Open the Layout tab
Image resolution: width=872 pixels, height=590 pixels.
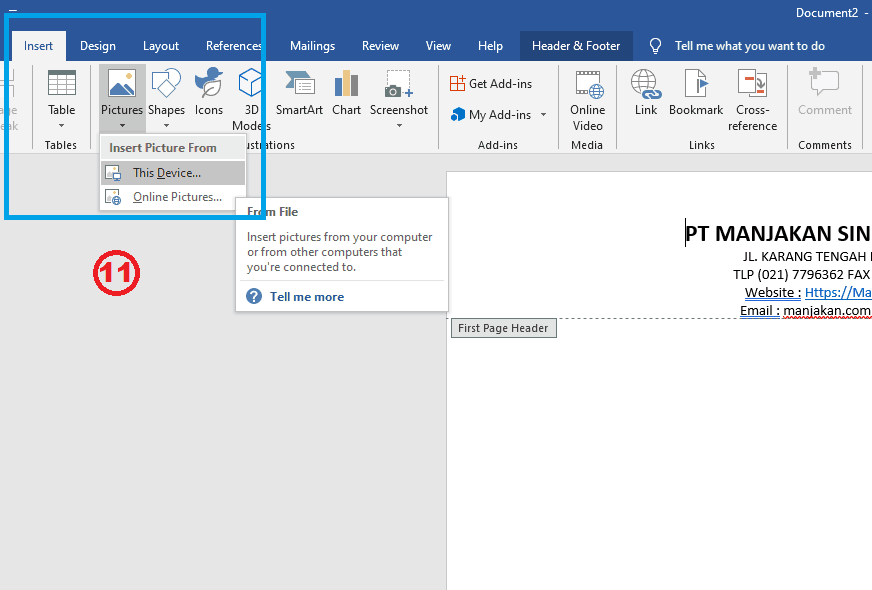tap(161, 46)
